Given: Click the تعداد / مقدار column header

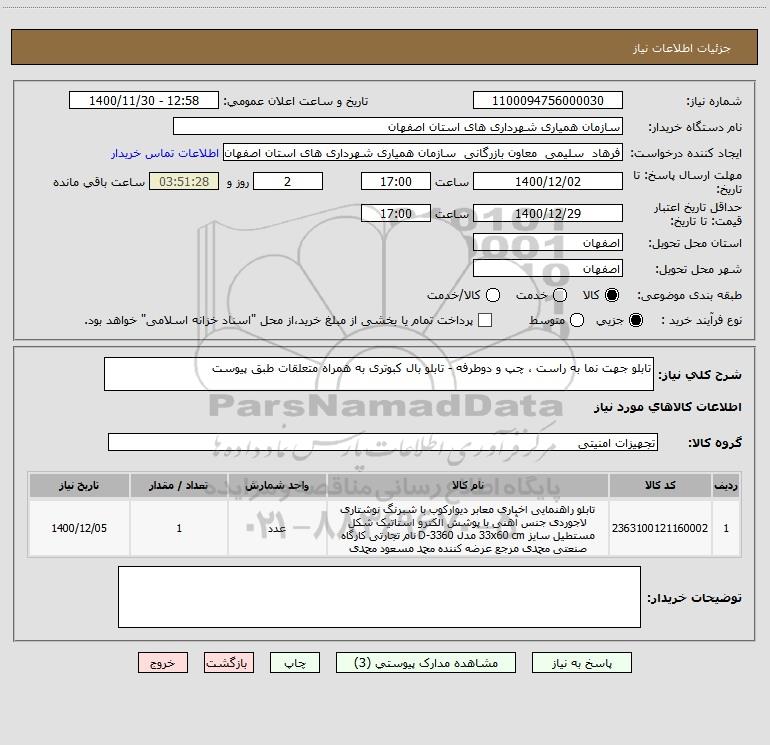Looking at the screenshot, I should coord(179,486).
